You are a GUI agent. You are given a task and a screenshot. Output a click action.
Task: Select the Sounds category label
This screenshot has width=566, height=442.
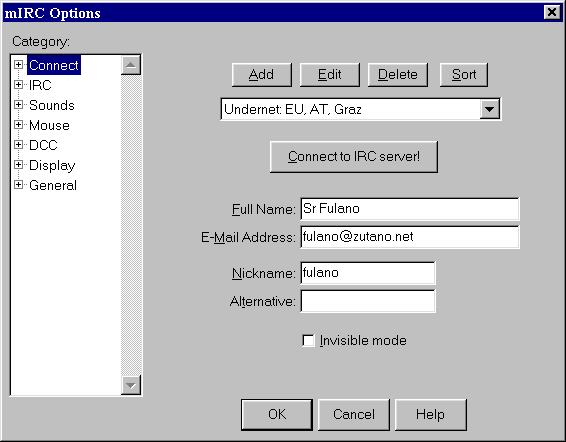(52, 105)
